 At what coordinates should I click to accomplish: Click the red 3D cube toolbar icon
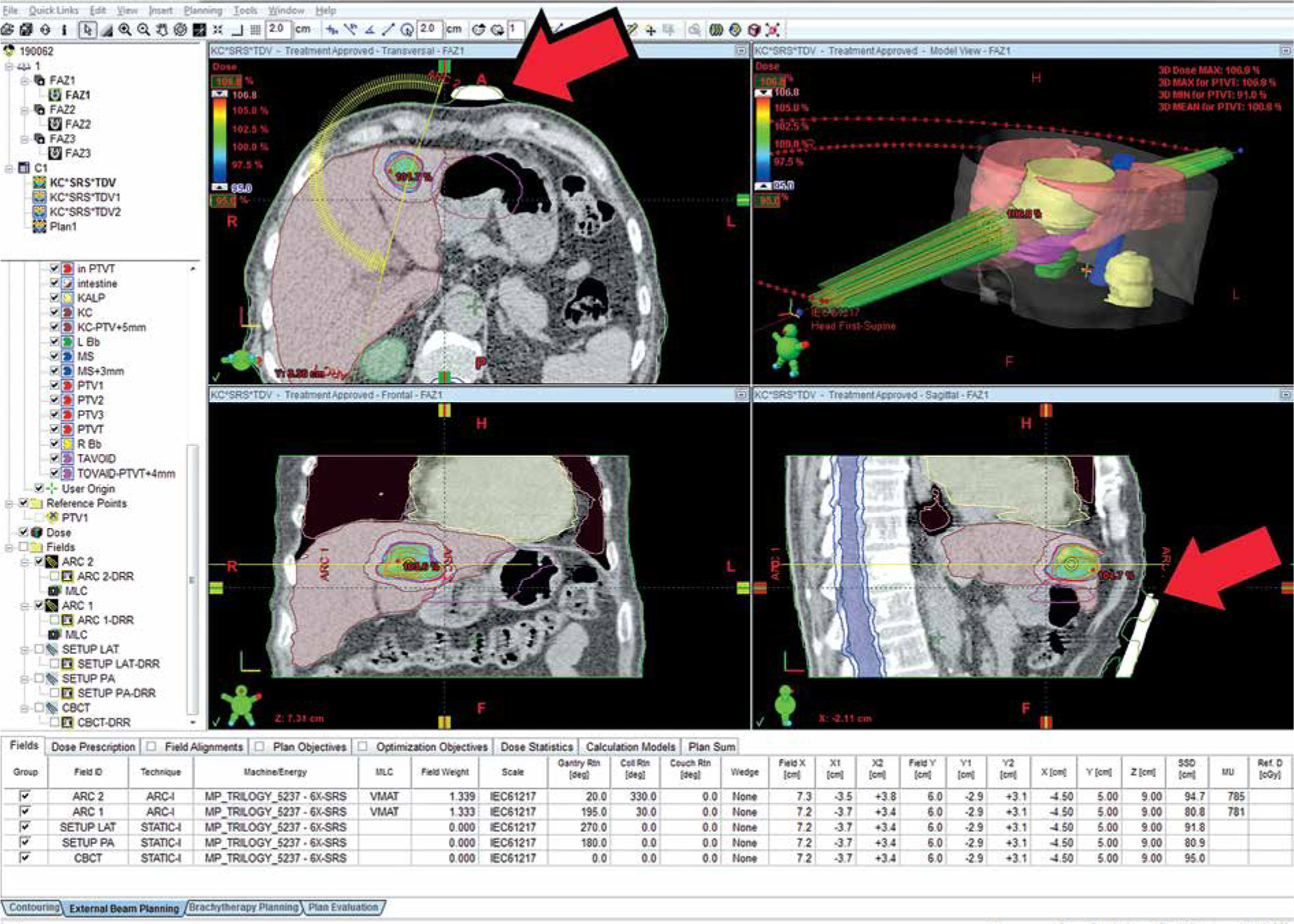tap(753, 29)
